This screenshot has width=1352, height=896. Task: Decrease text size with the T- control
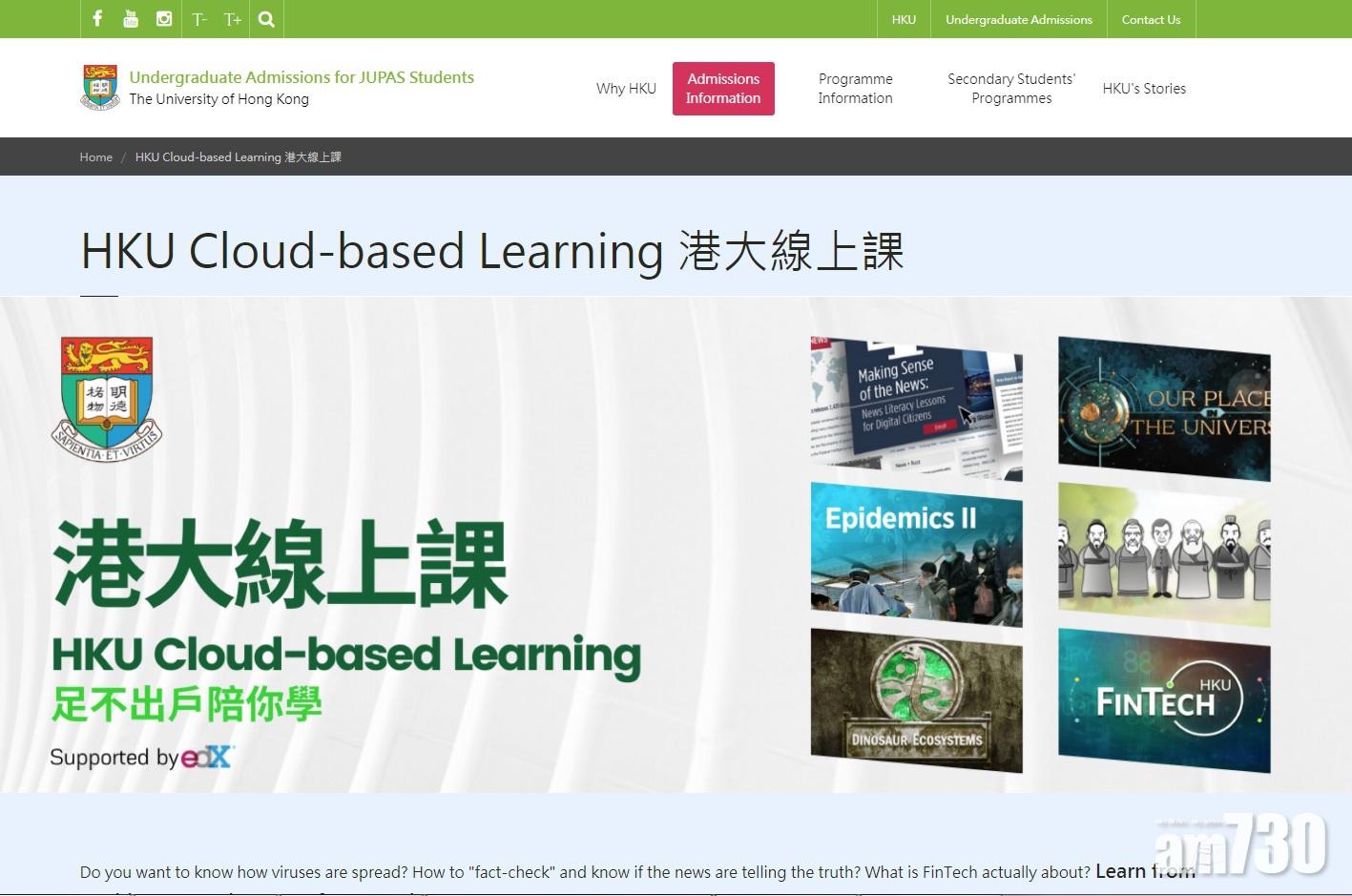199,18
